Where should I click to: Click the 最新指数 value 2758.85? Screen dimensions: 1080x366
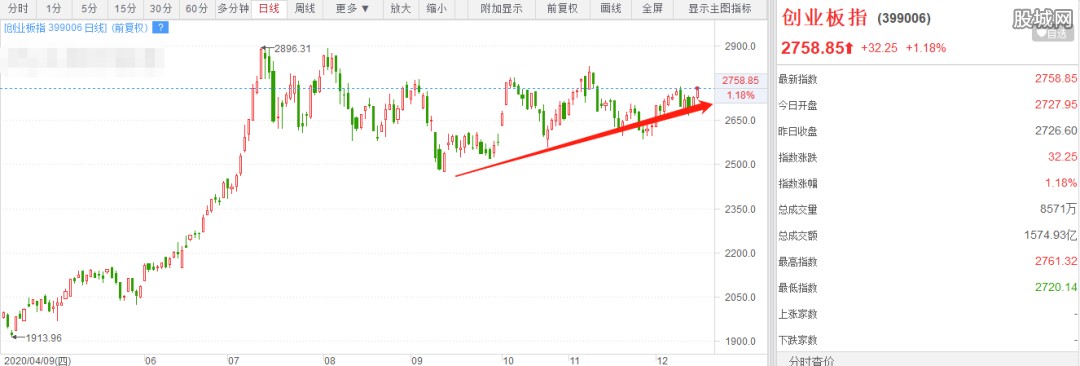(x=1055, y=79)
